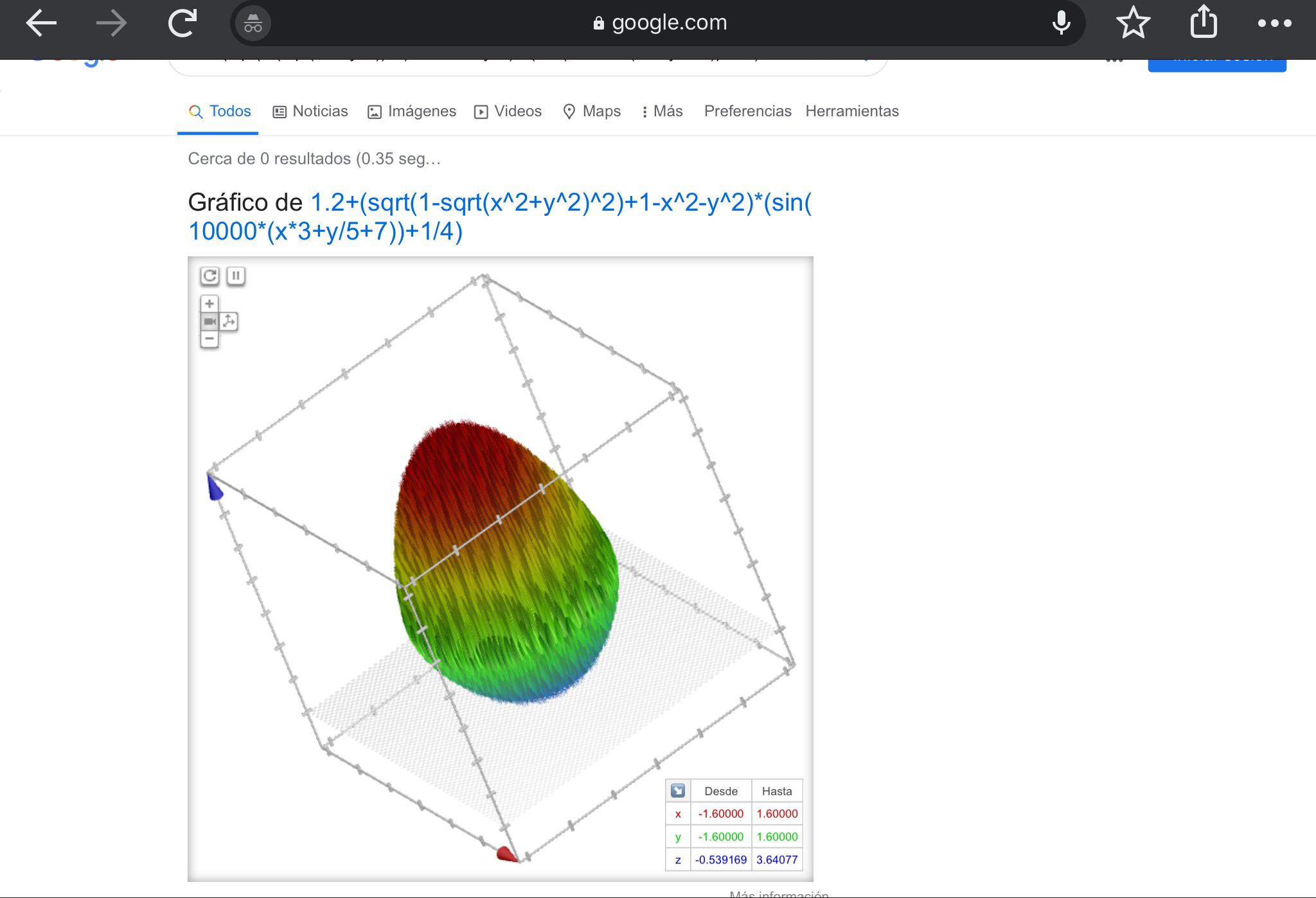Collapse the Desde/Hasta range table
This screenshot has height=898, width=1316.
677,791
